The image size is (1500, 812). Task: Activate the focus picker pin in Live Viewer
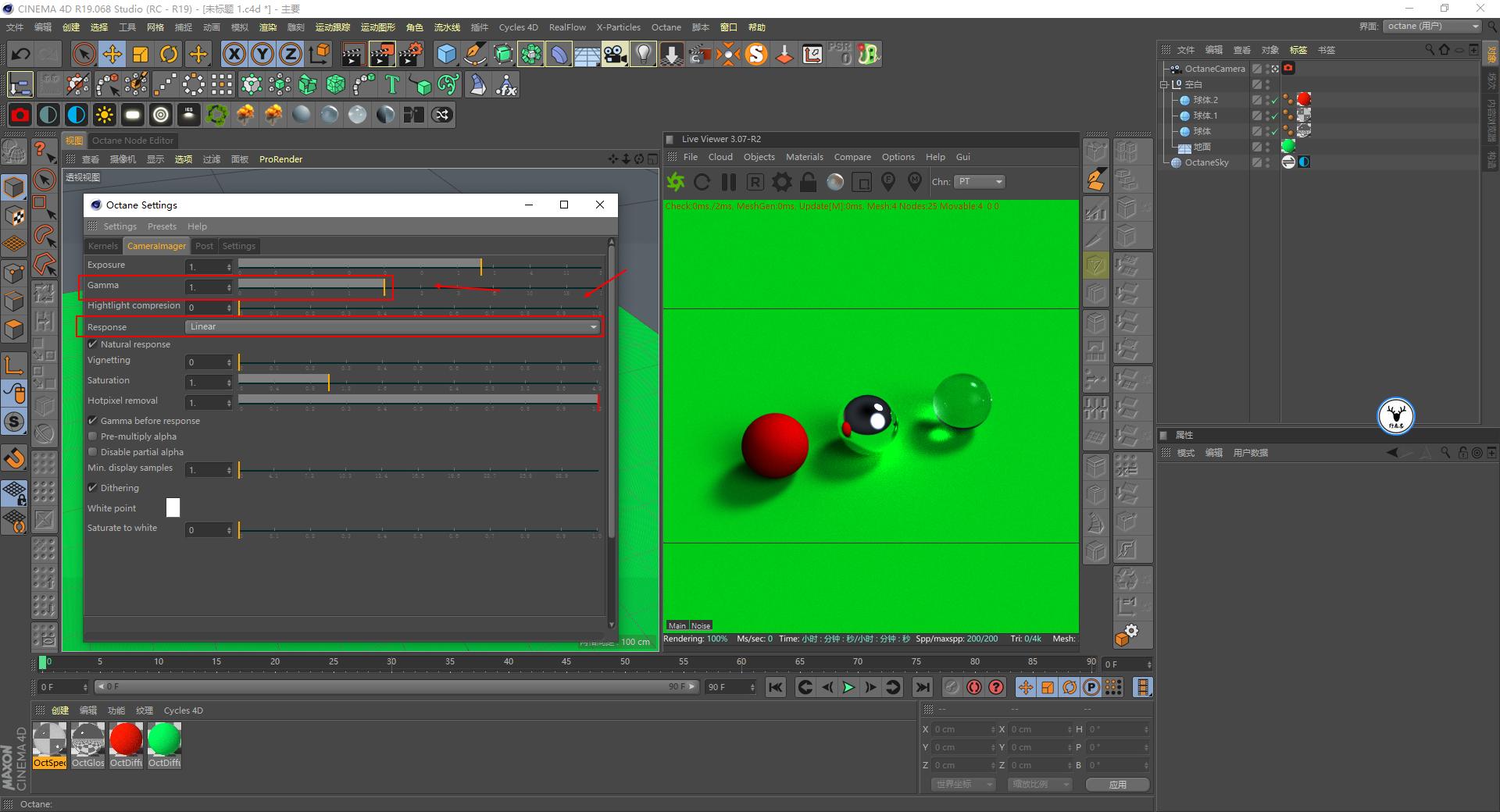pos(888,182)
